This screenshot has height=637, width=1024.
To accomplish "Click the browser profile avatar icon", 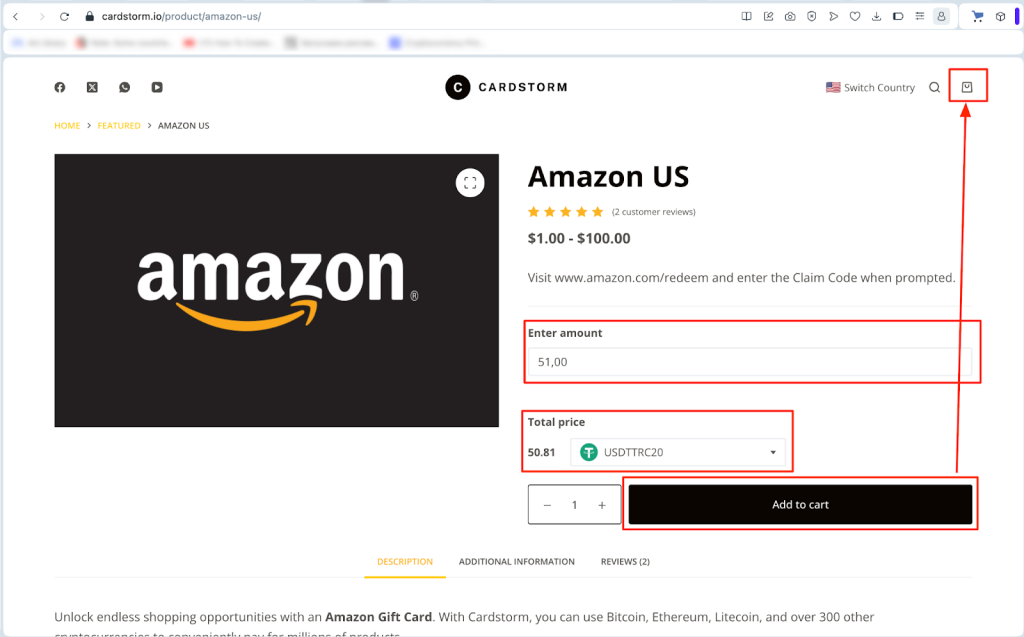I will pyautogui.click(x=940, y=16).
